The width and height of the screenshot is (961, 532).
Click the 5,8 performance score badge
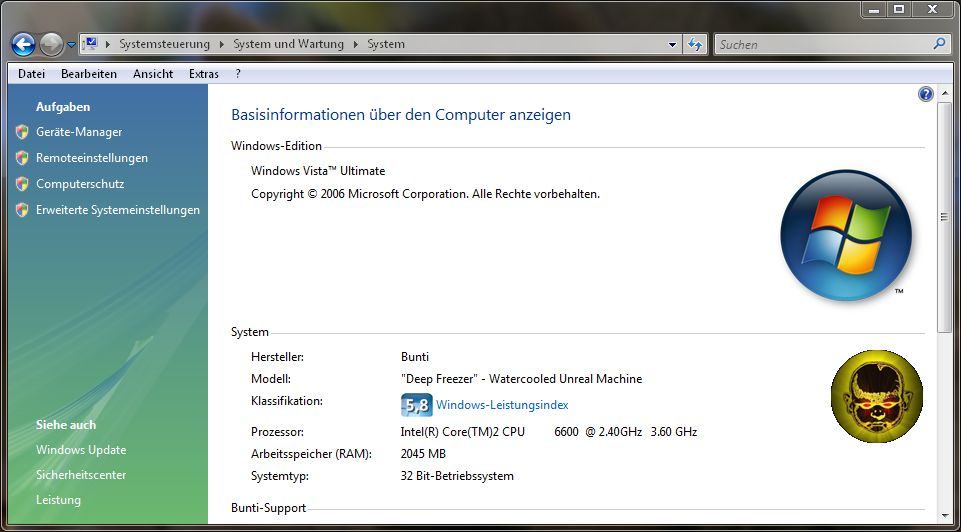click(x=416, y=405)
